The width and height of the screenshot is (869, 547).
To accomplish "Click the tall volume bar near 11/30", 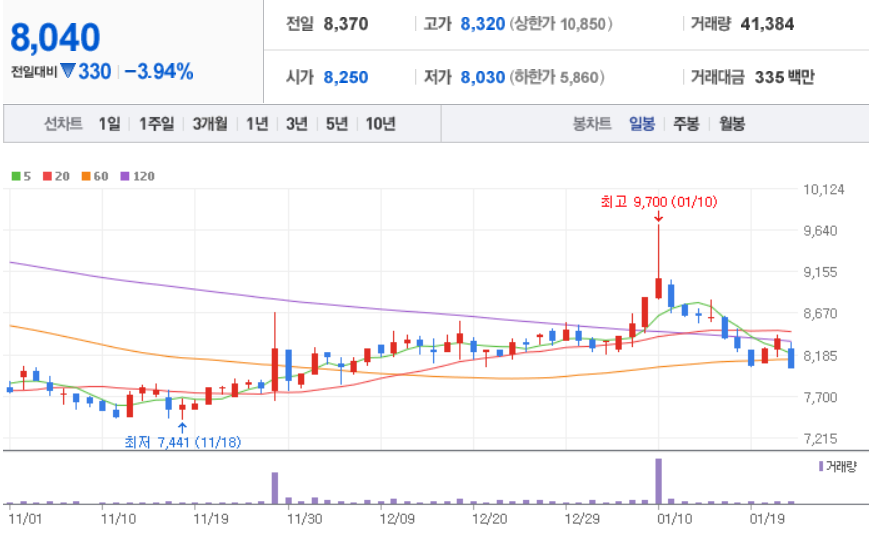I will tap(275, 488).
